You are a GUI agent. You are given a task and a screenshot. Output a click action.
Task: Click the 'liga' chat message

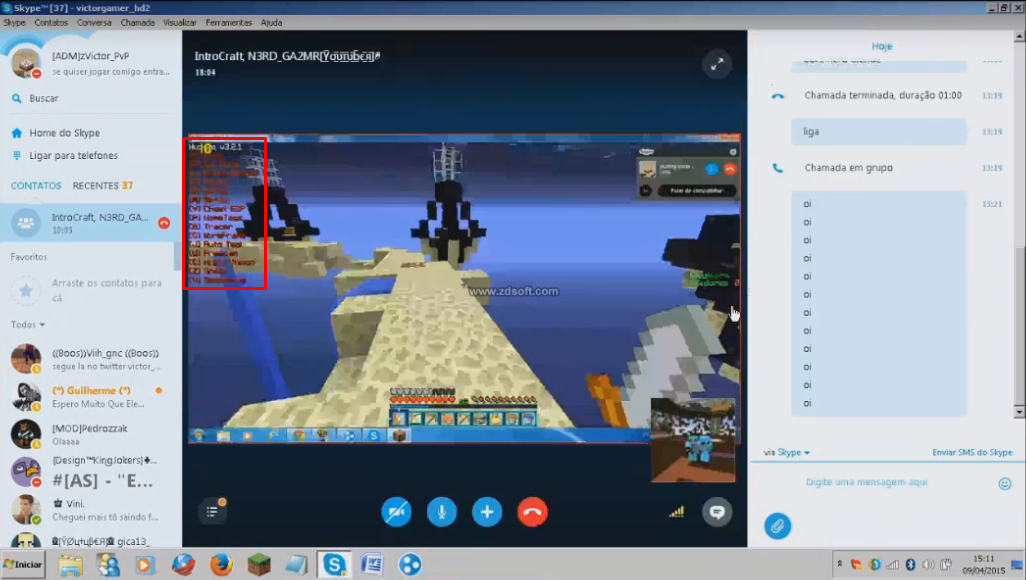point(879,132)
